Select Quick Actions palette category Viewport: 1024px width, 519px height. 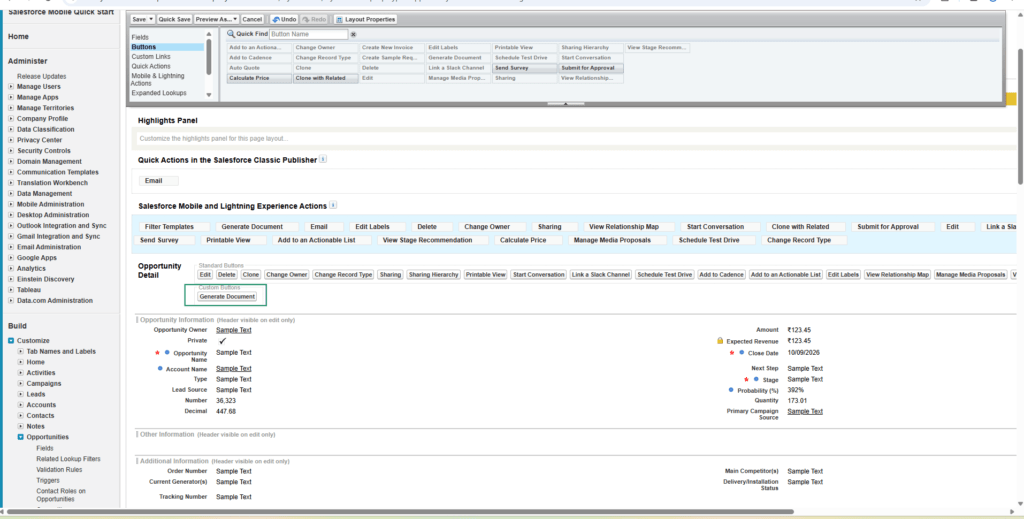click(151, 66)
